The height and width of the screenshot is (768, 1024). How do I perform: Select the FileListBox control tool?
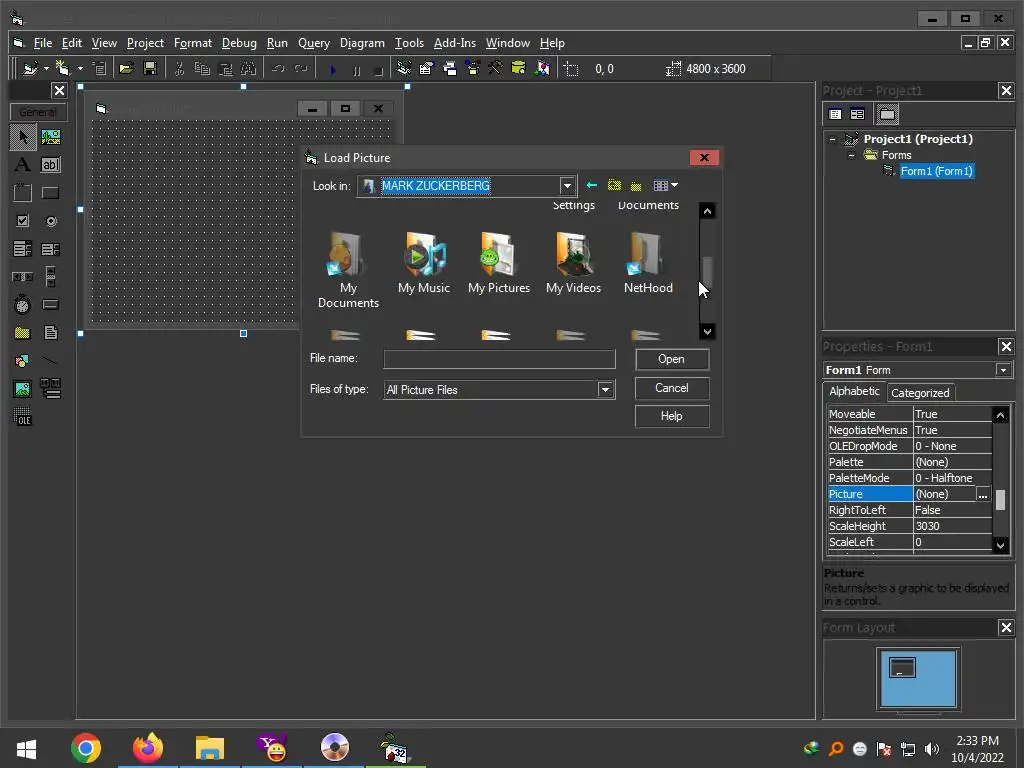(x=51, y=332)
